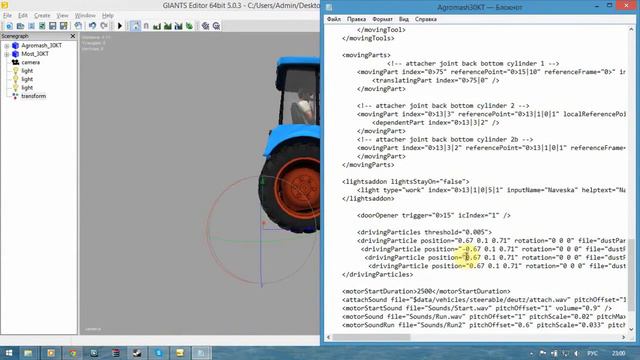Click the motorStartDuration line in Notepad
The height and width of the screenshot is (360, 640).
[x=426, y=291]
